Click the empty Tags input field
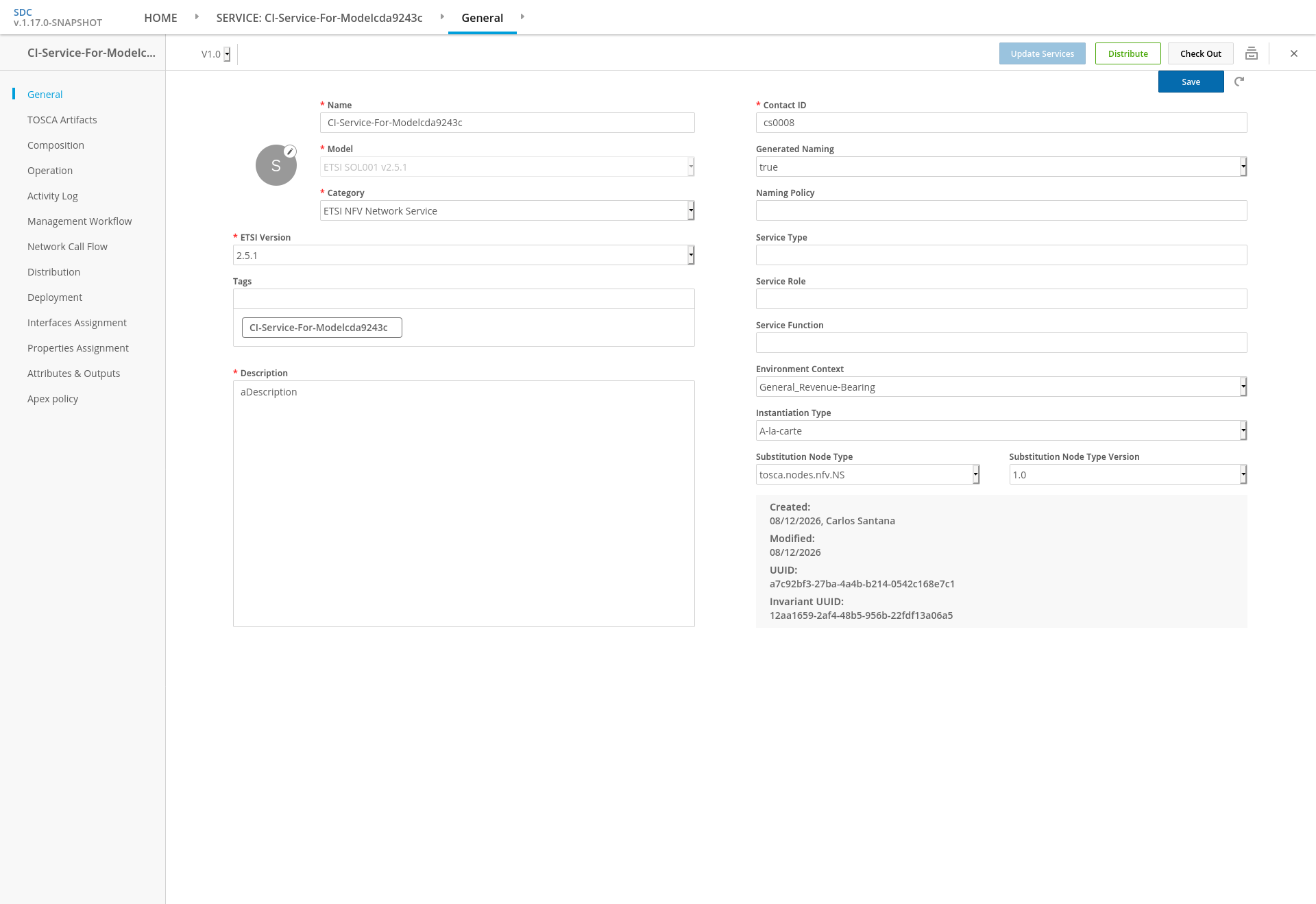This screenshot has width=1316, height=904. (464, 299)
